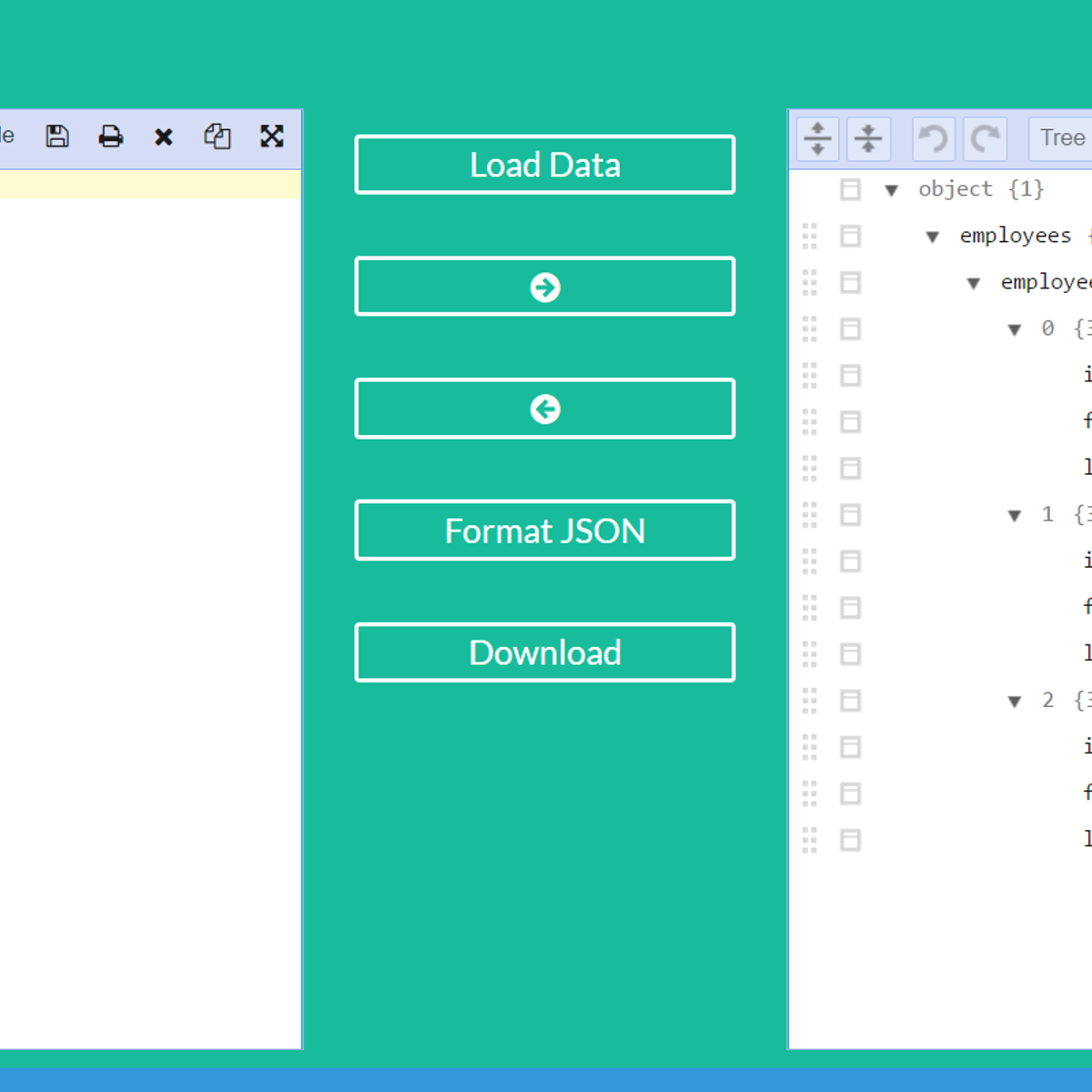
Task: Click the print icon in editor toolbar
Action: [x=111, y=136]
